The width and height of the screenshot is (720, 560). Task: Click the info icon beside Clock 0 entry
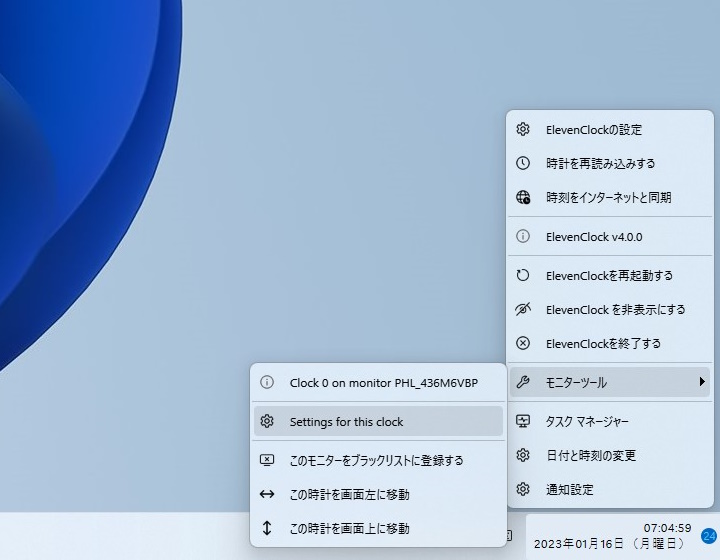tap(267, 382)
